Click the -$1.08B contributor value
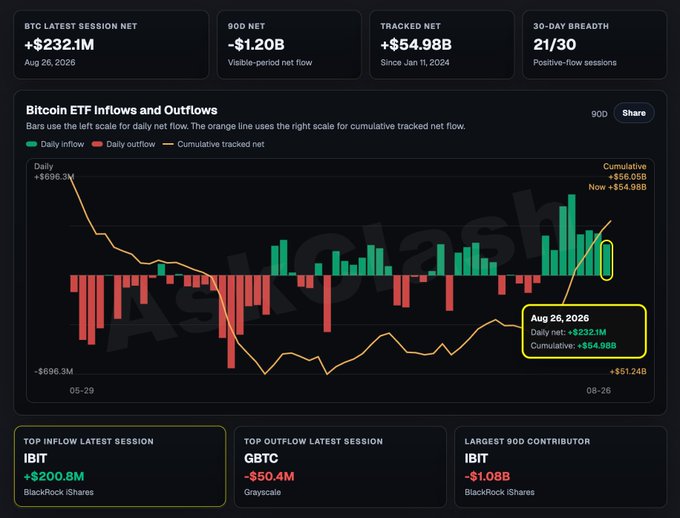The height and width of the screenshot is (518, 680). pyautogui.click(x=487, y=476)
